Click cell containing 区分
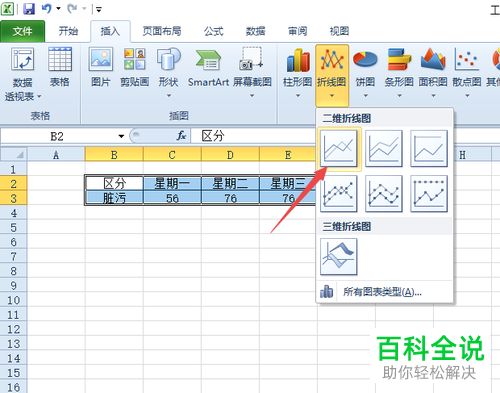Viewport: 500px width, 393px height. pos(114,183)
